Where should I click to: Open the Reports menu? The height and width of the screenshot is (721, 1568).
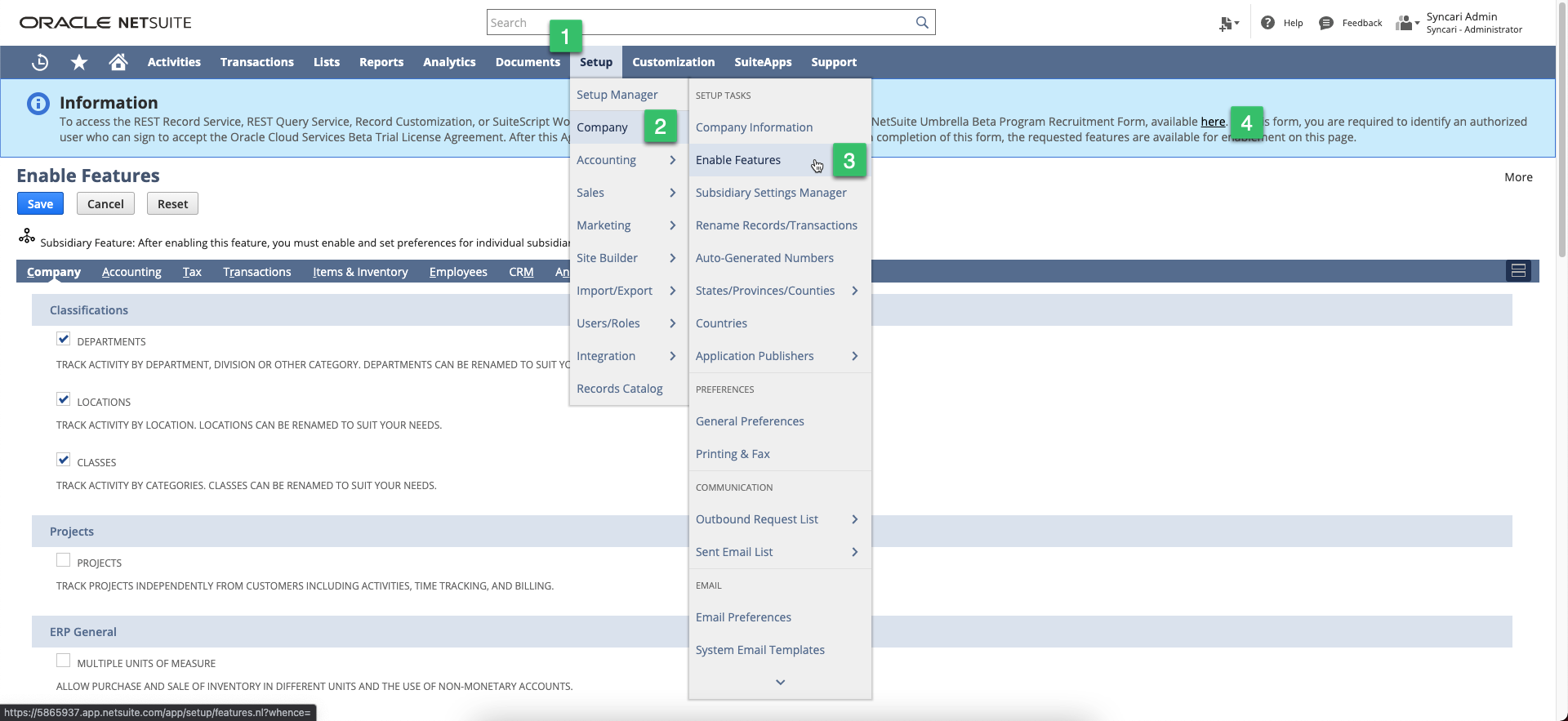381,62
